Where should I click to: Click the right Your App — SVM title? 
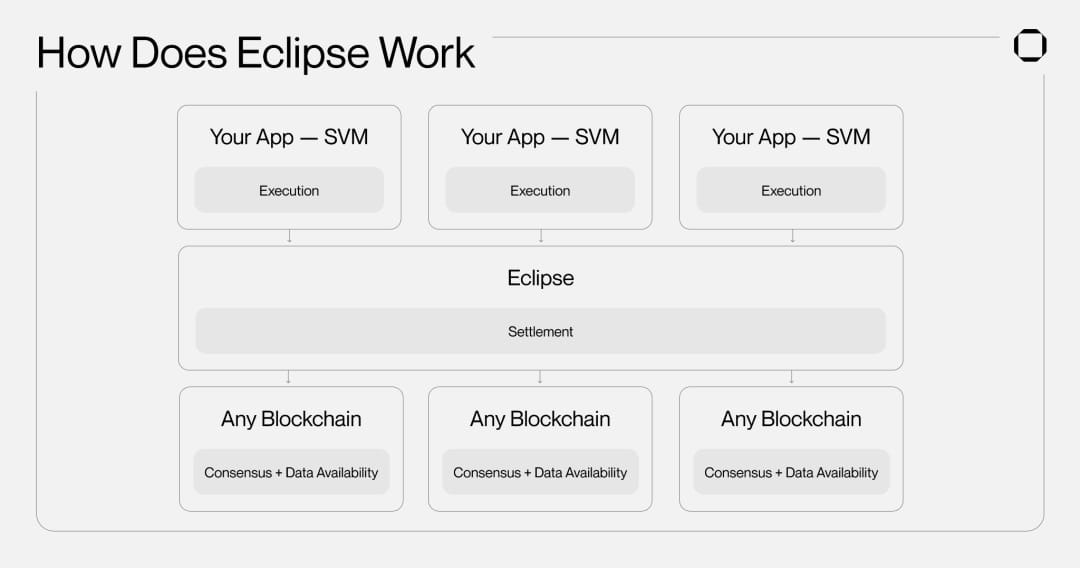click(x=791, y=137)
